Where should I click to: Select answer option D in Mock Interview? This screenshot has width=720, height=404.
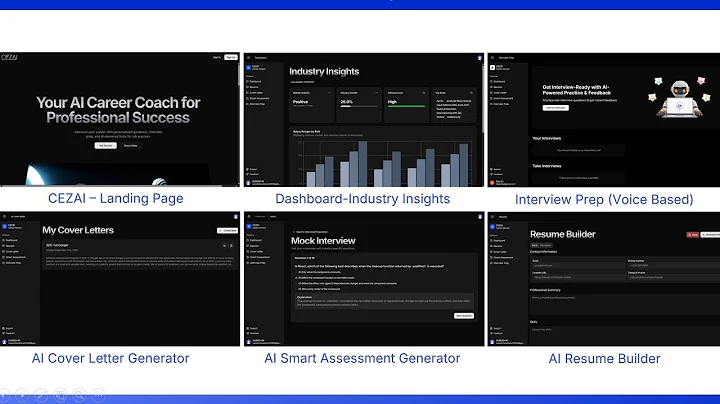coord(319,289)
